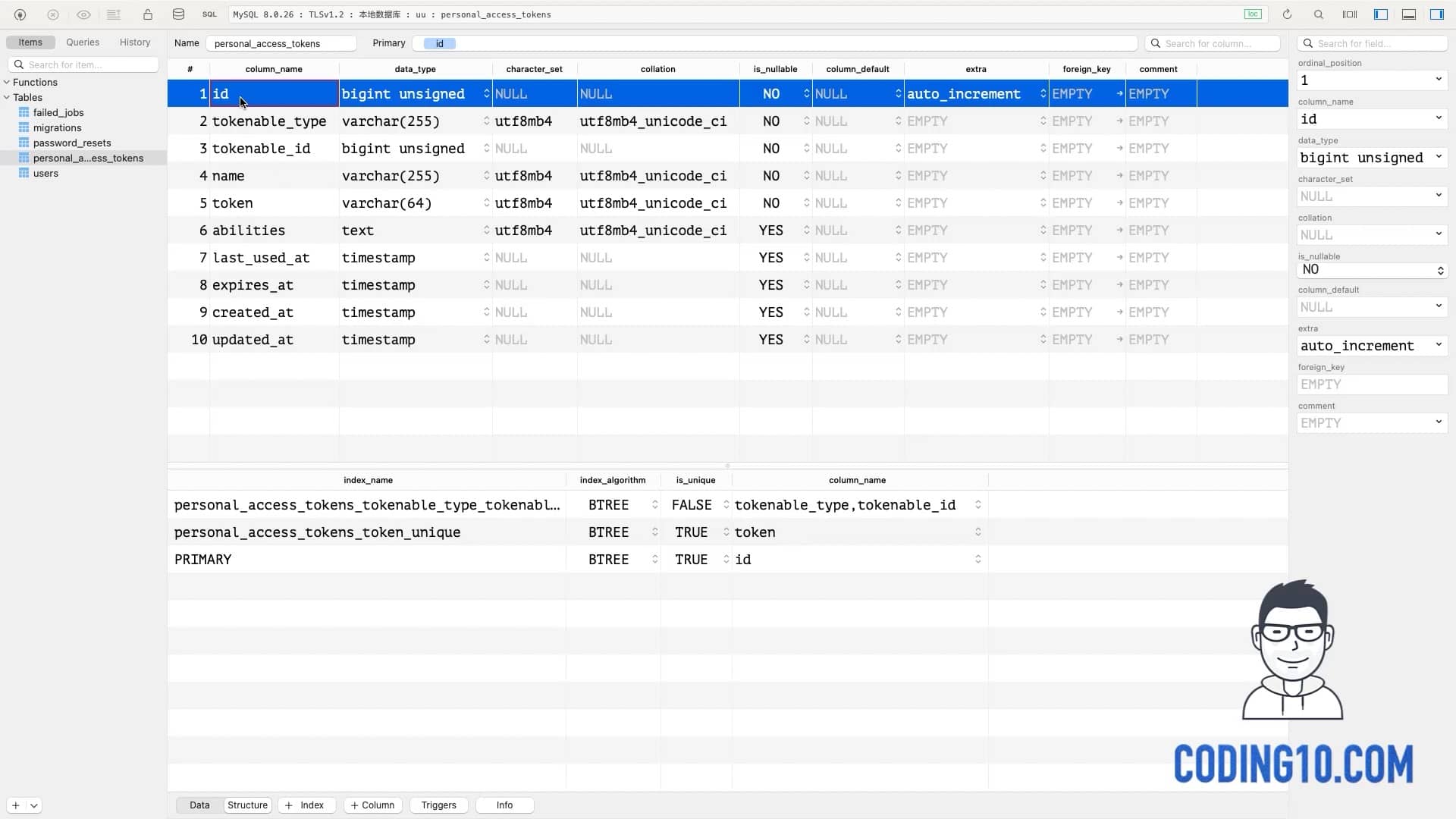Click the padlock safe mode icon

[x=148, y=14]
